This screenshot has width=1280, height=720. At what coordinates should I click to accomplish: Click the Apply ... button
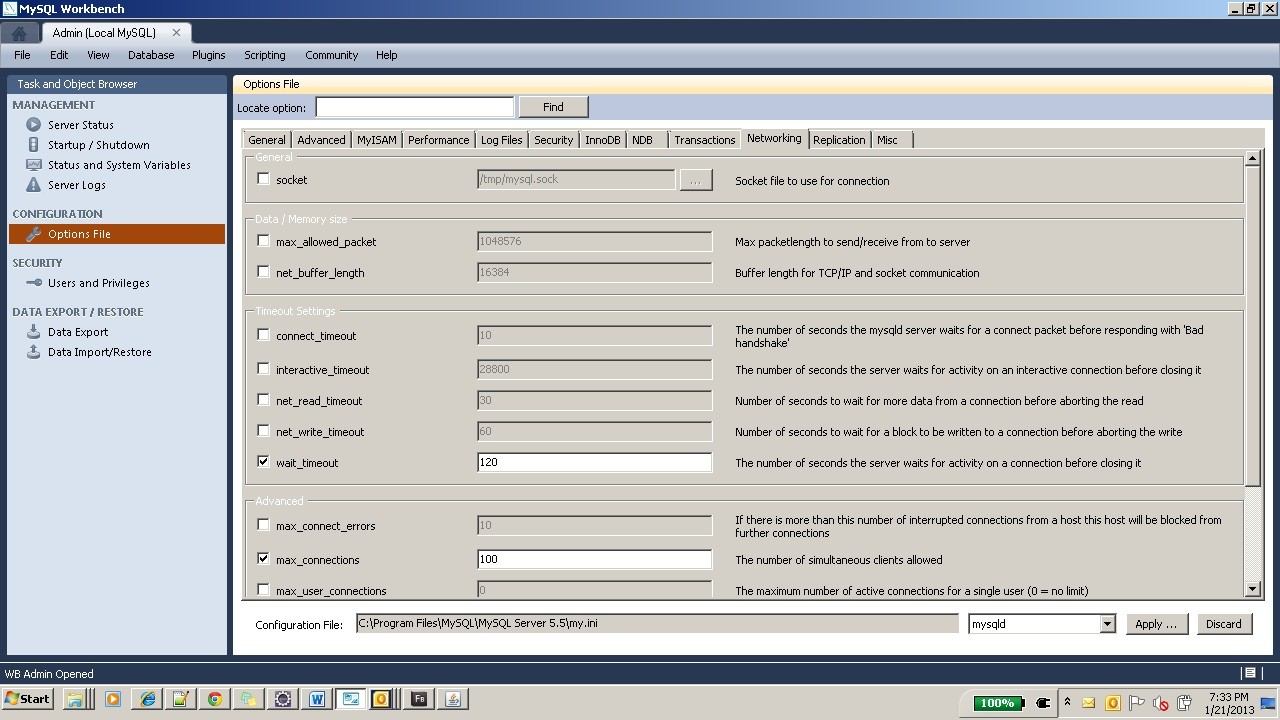(1156, 624)
